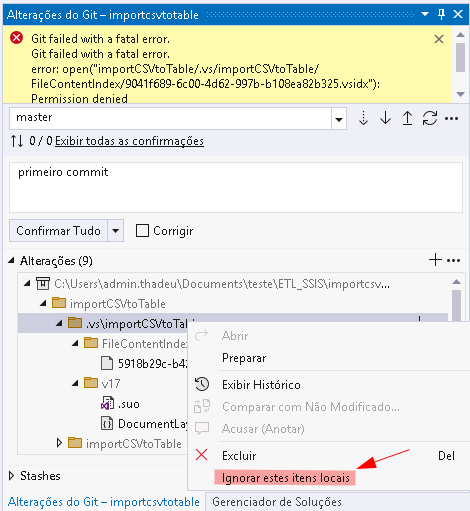Click the Confirmar Tudo button
470x511 pixels.
[x=58, y=230]
